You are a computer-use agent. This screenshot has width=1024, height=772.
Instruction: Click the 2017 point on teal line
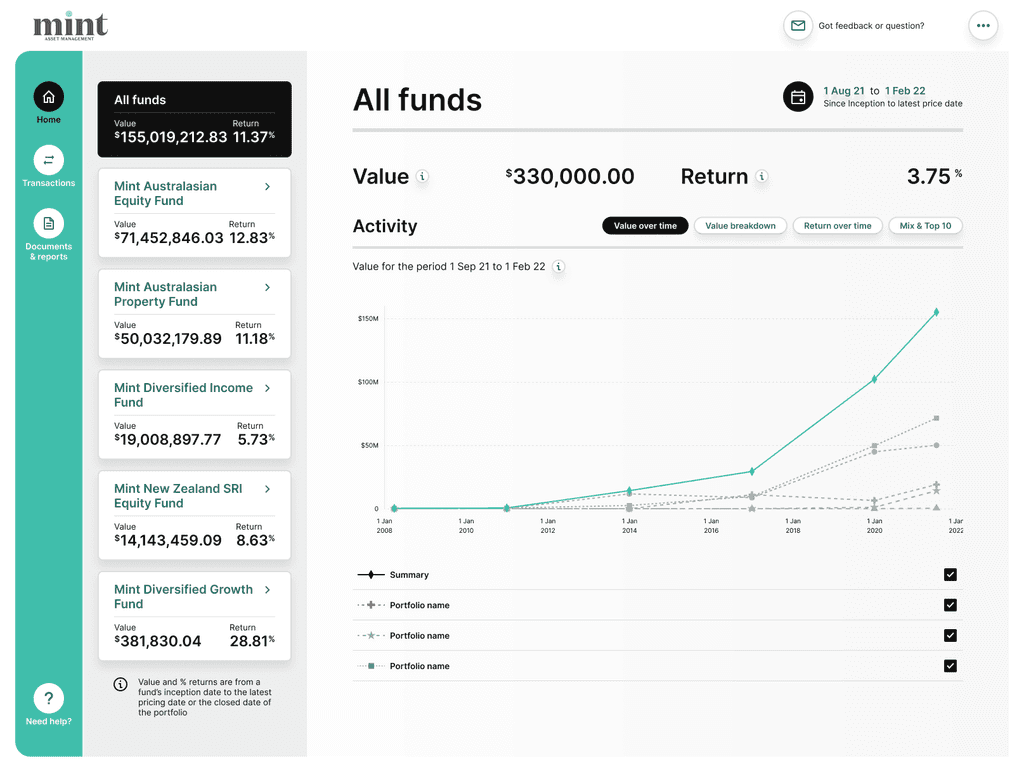coord(752,471)
